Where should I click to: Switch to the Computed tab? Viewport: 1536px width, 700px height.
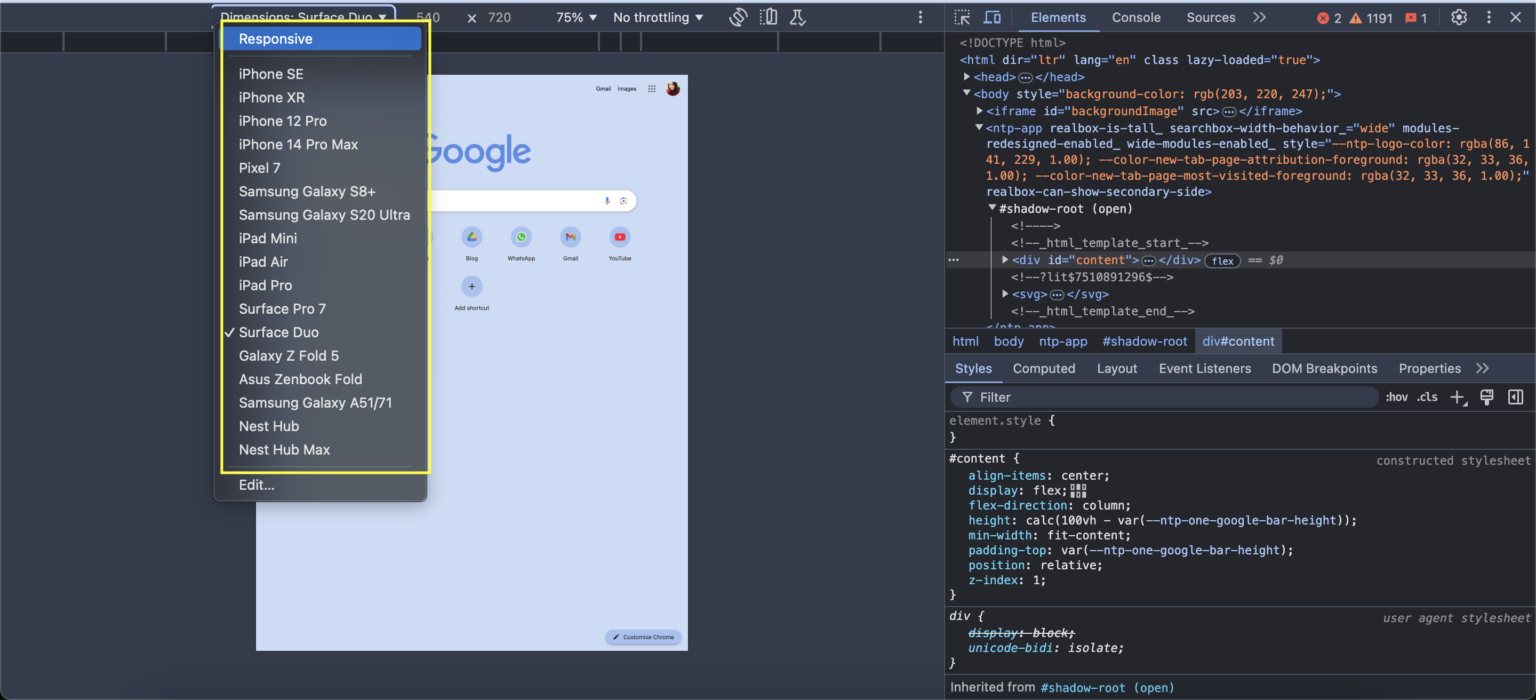pos(1044,368)
